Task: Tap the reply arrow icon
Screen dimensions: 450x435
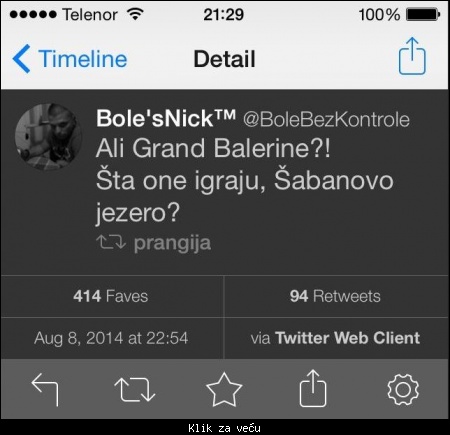Action: [45, 389]
